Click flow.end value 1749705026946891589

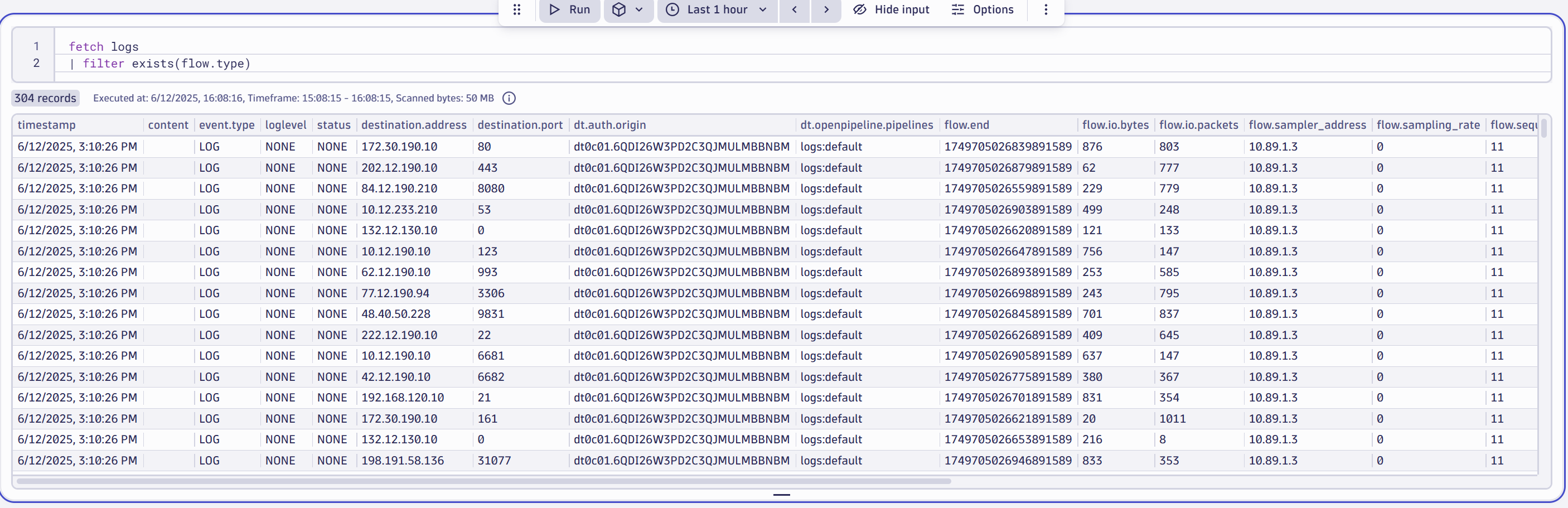pos(1008,461)
